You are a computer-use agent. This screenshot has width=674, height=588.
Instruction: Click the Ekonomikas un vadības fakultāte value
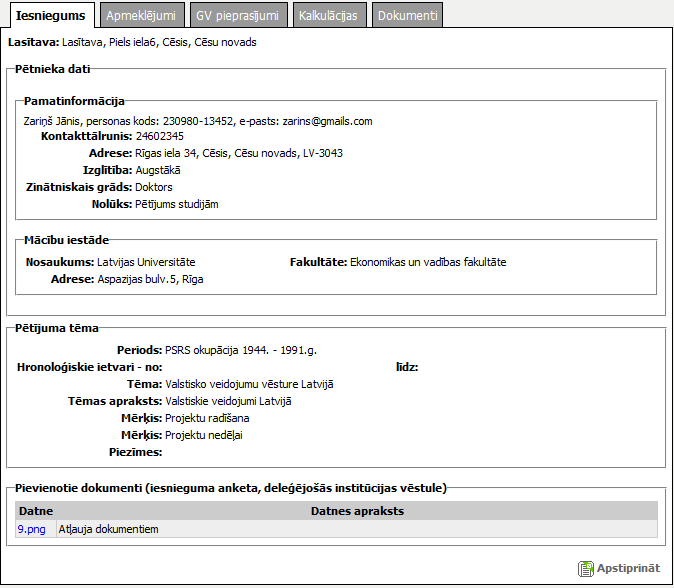point(428,262)
